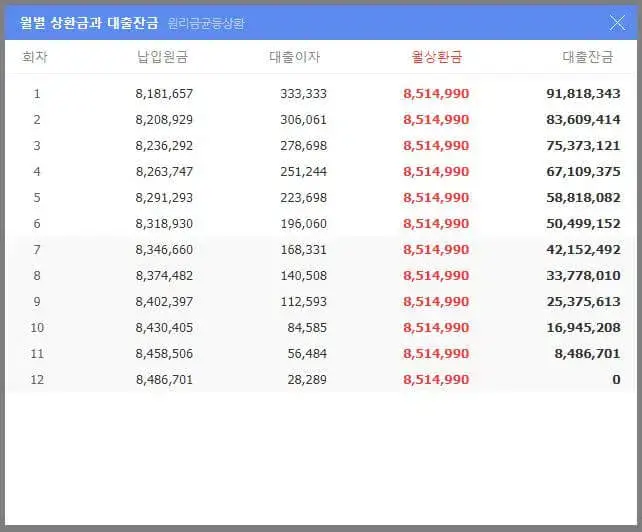Select balance 33,778,010
642x532 pixels.
pyautogui.click(x=583, y=276)
